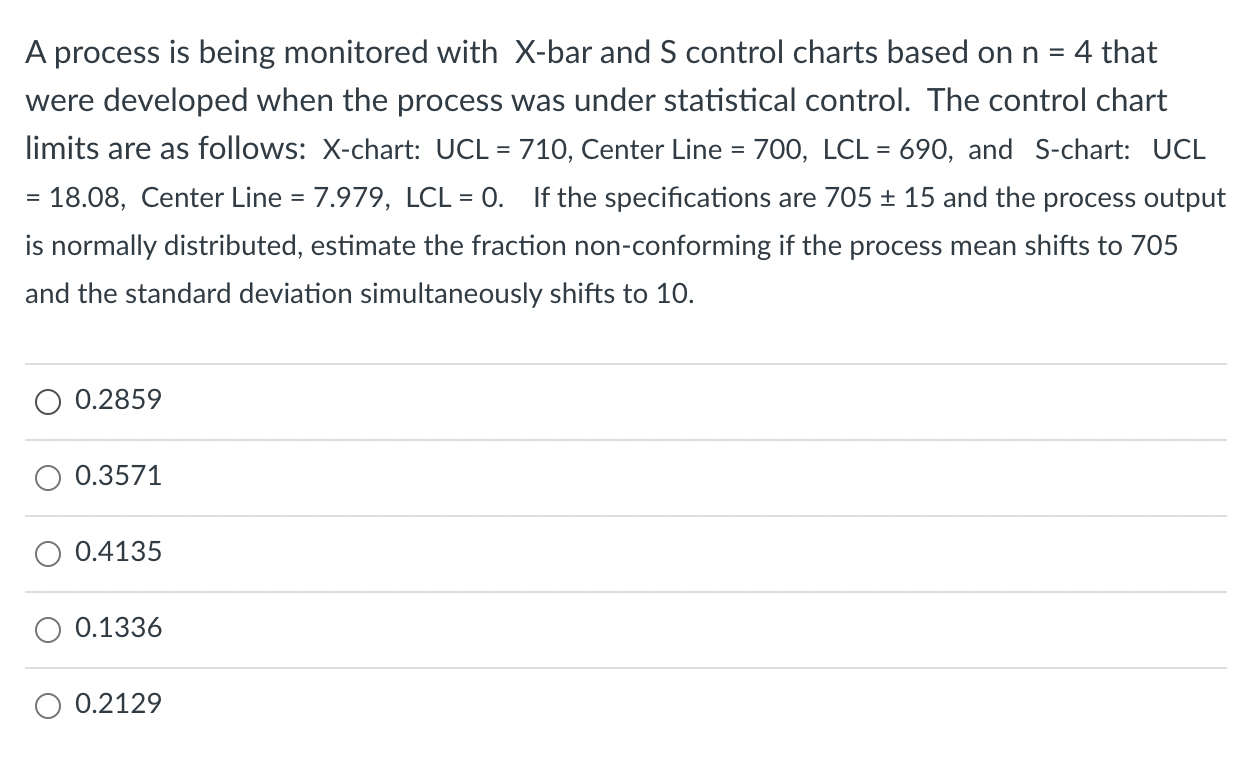Click the 0.1336 answer label text
This screenshot has width=1249, height=768.
118,628
